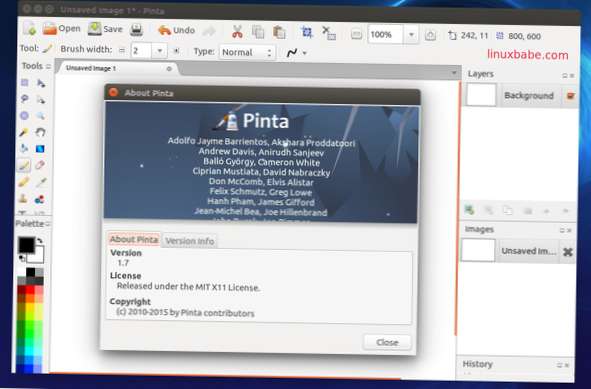
Task: Float the Layers panel
Action: pyautogui.click(x=565, y=76)
